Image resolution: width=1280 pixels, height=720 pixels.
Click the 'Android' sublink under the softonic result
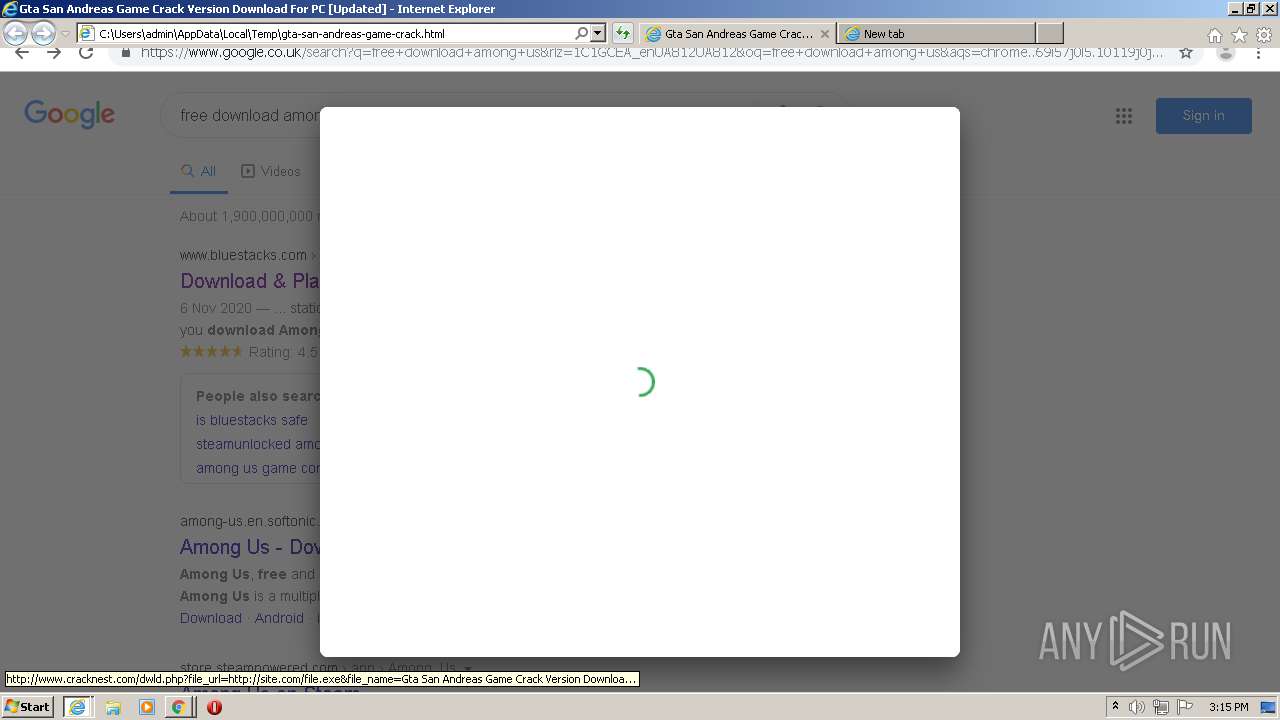(x=279, y=618)
